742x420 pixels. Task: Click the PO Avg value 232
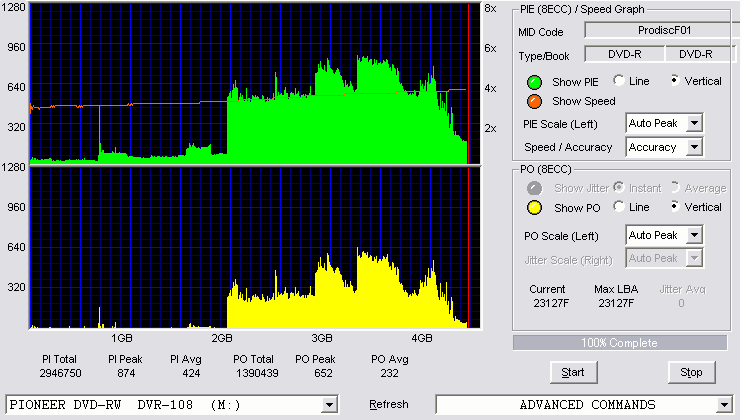[x=389, y=373]
